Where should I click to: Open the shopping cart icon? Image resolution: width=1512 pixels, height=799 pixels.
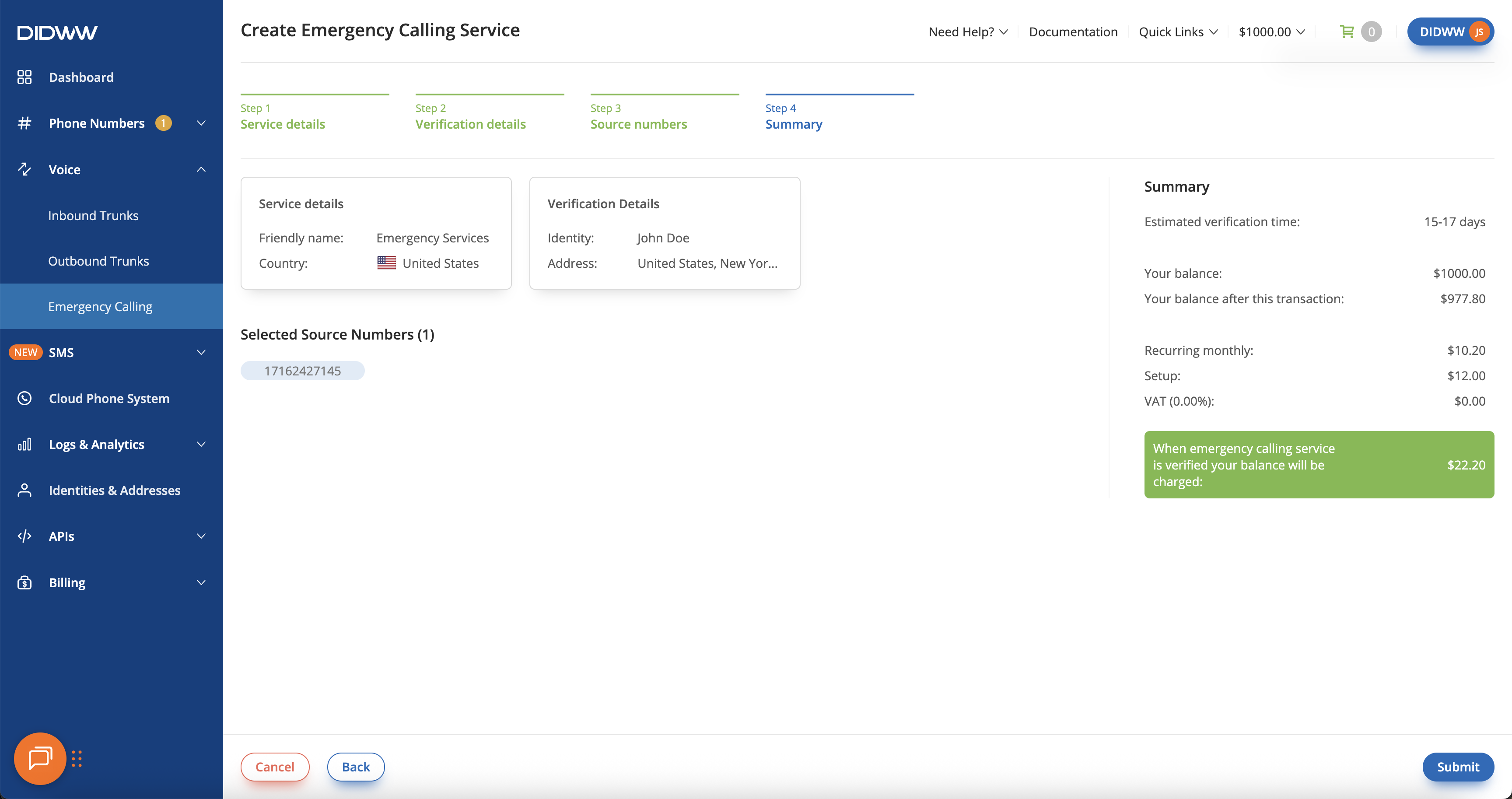click(1347, 32)
